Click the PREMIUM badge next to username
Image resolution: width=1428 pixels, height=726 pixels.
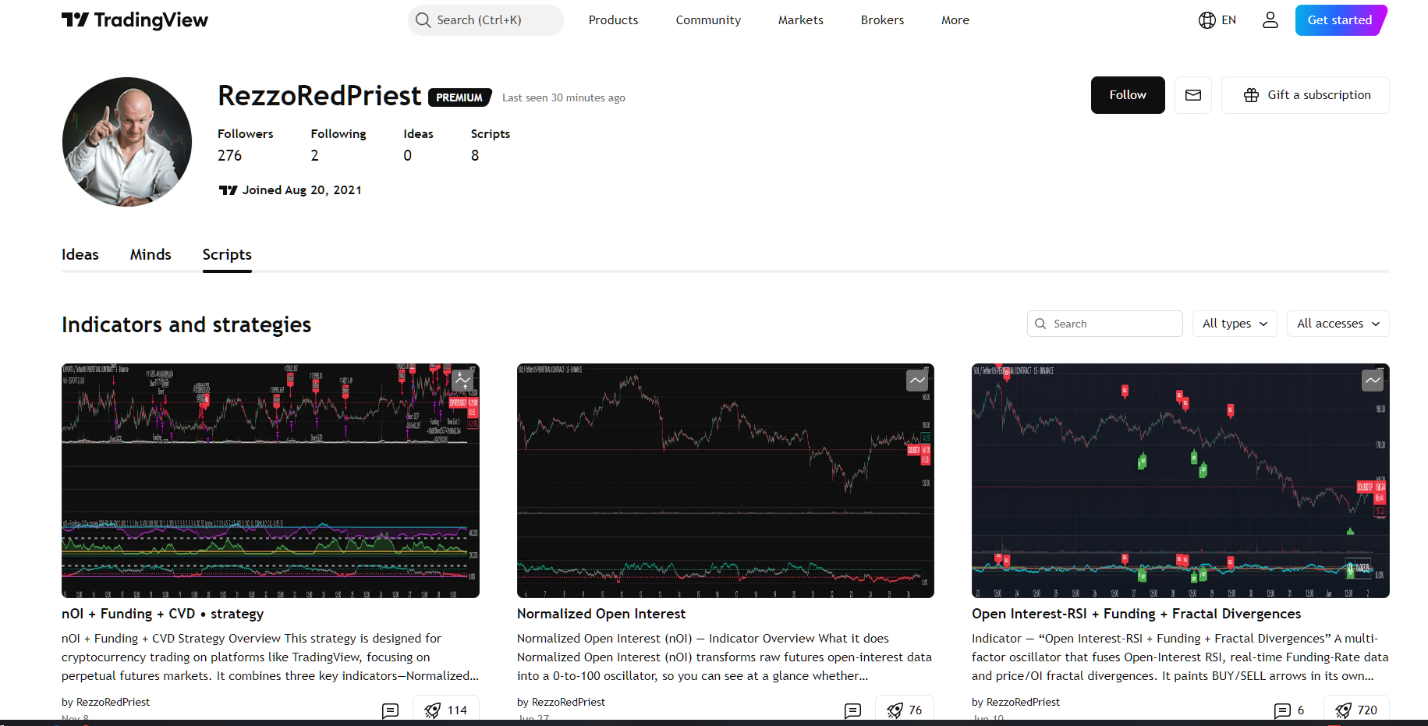[460, 97]
